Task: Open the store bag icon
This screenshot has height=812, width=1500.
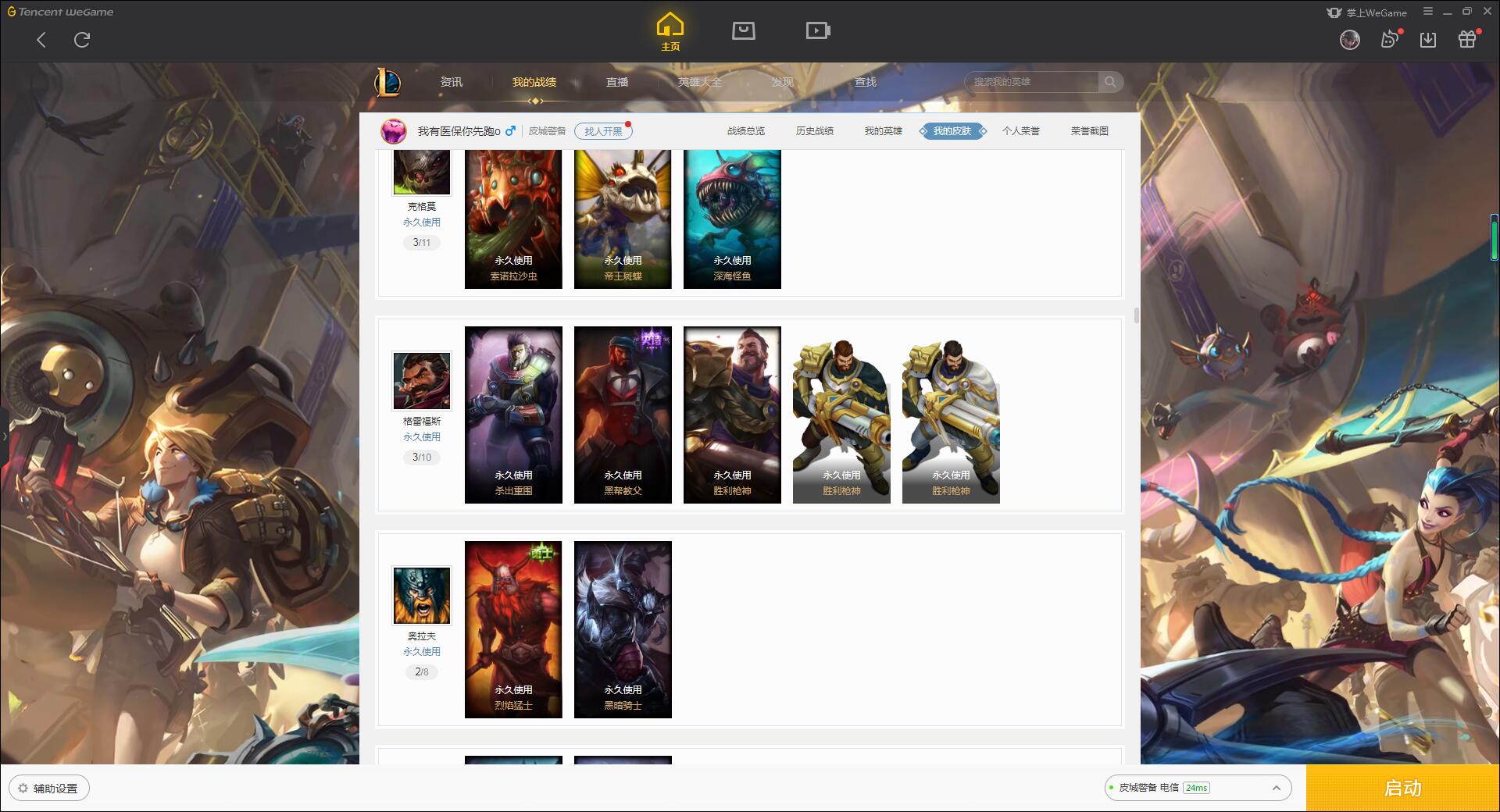Action: (743, 30)
